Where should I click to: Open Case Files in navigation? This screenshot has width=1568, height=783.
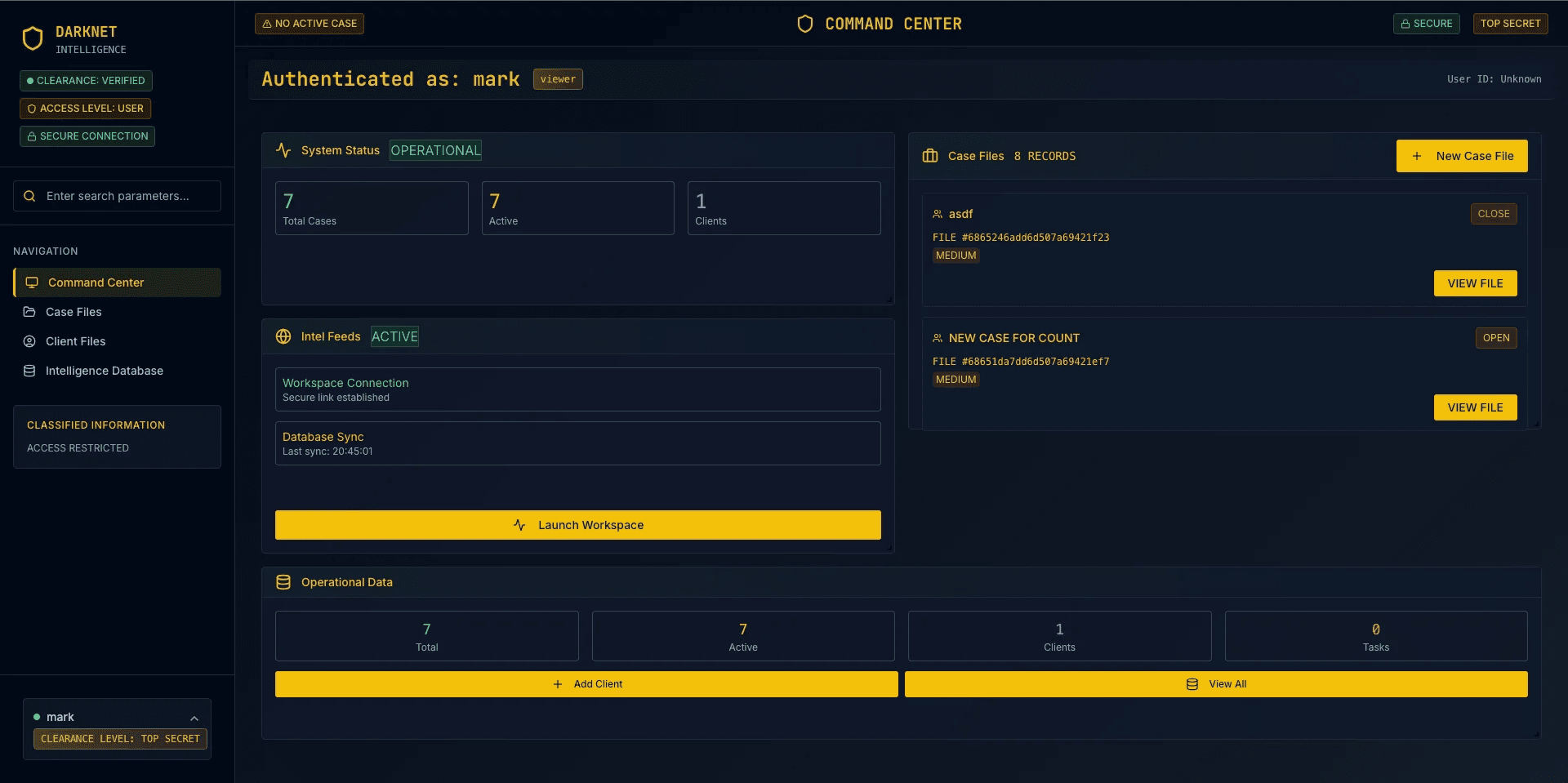pos(73,312)
